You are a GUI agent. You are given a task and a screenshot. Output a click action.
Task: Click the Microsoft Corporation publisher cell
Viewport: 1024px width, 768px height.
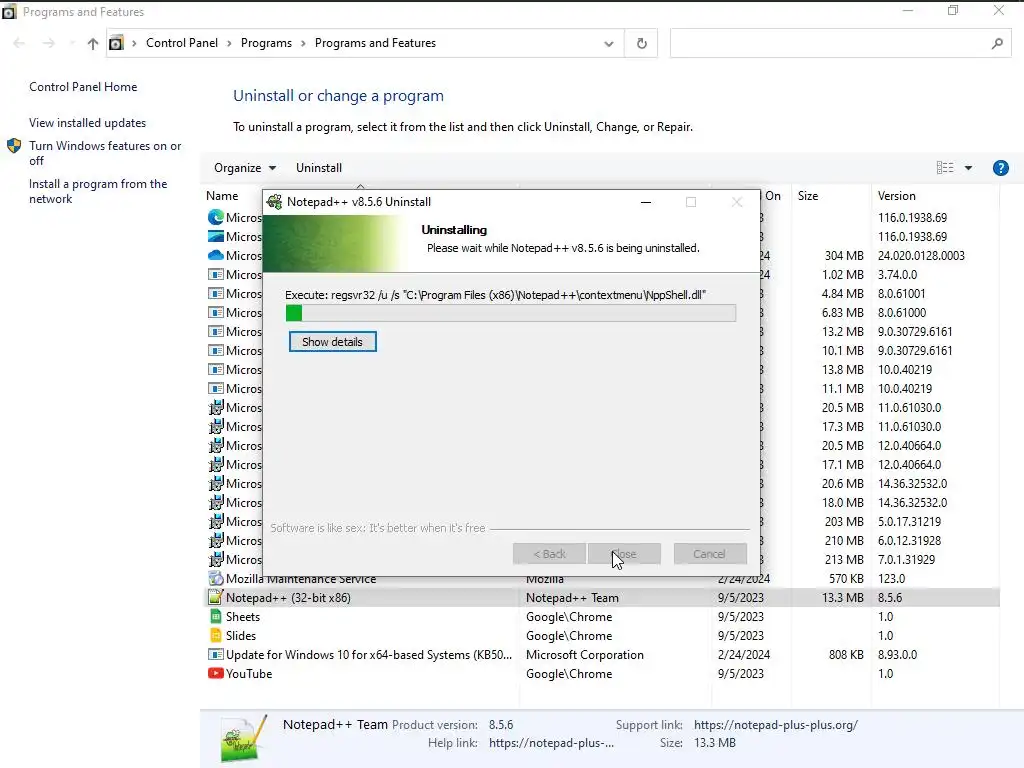click(x=584, y=654)
